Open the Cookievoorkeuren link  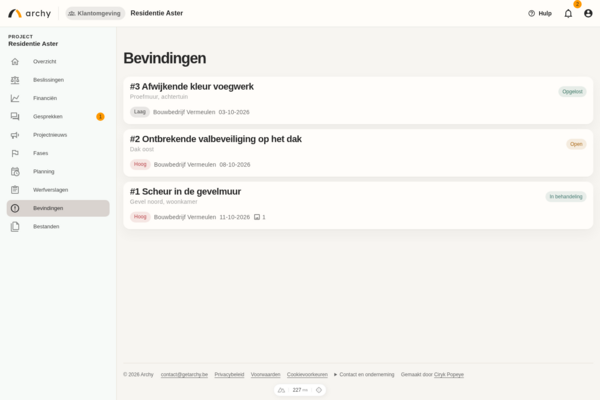pos(307,374)
